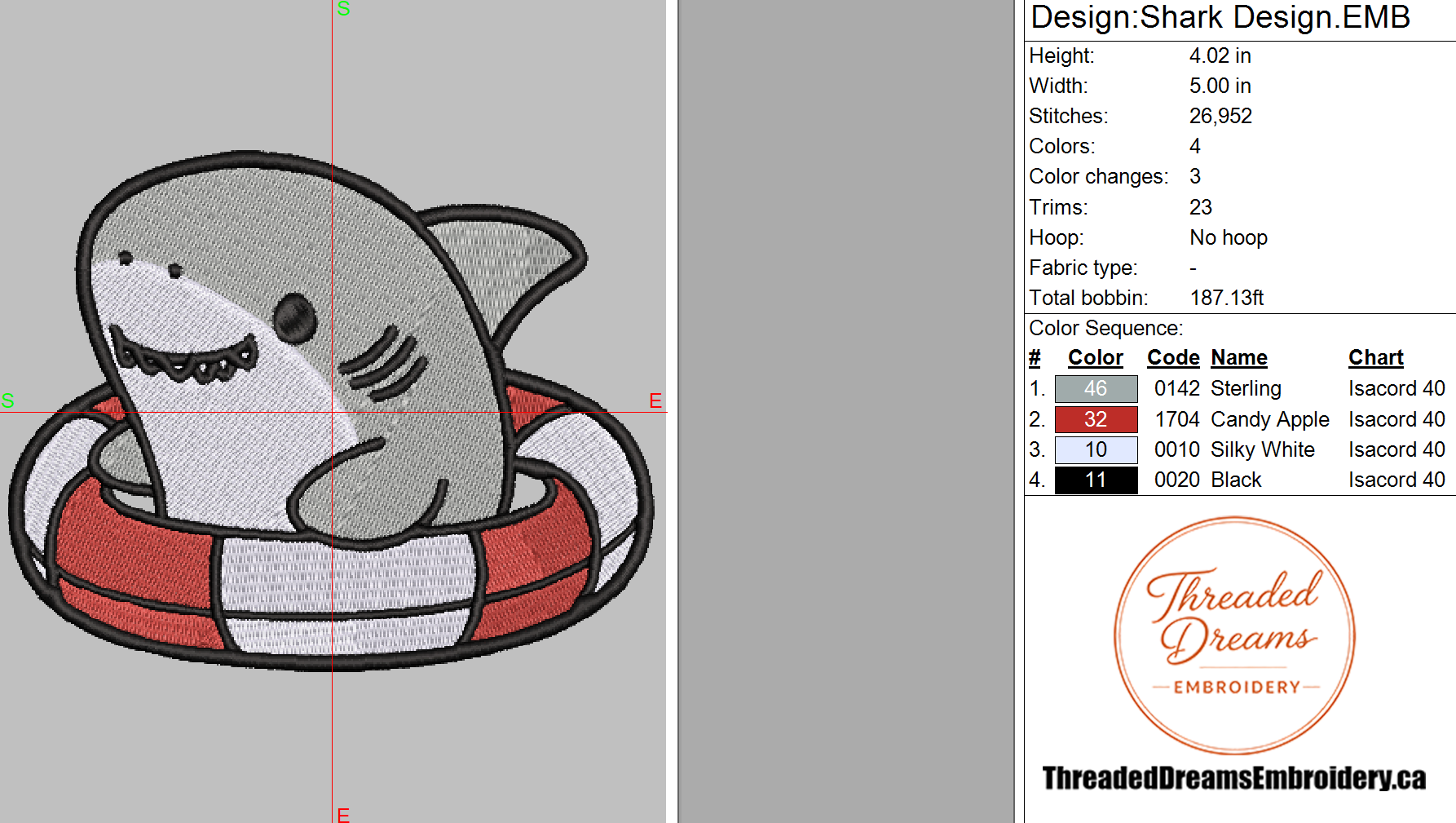
Task: Click the ThreadedDreamsEmbroidery.ca website text
Action: click(x=1234, y=778)
